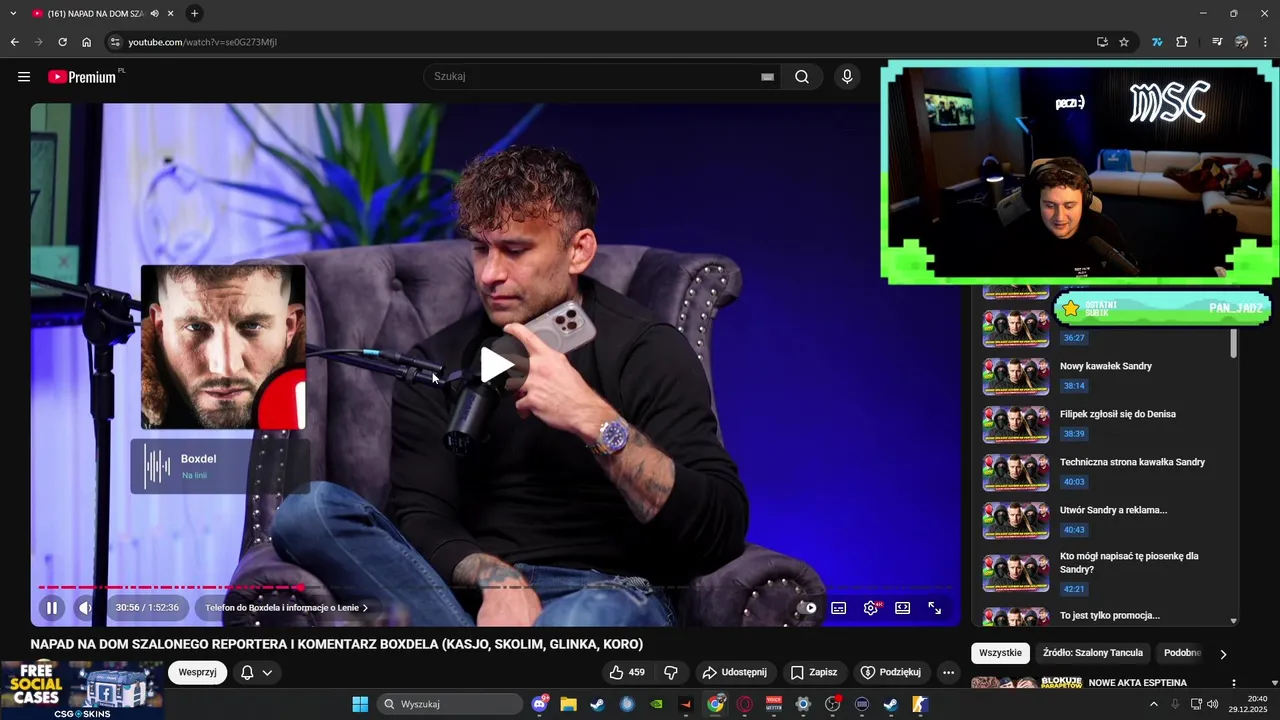Click Free Social Cases CSGO-Skins ad
This screenshot has height=720, width=1280.
coord(82,691)
